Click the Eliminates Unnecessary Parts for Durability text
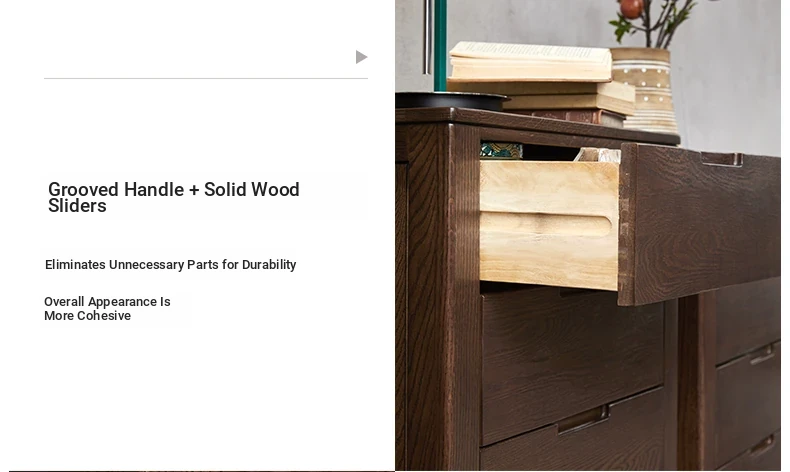This screenshot has width=790, height=472. tap(170, 264)
